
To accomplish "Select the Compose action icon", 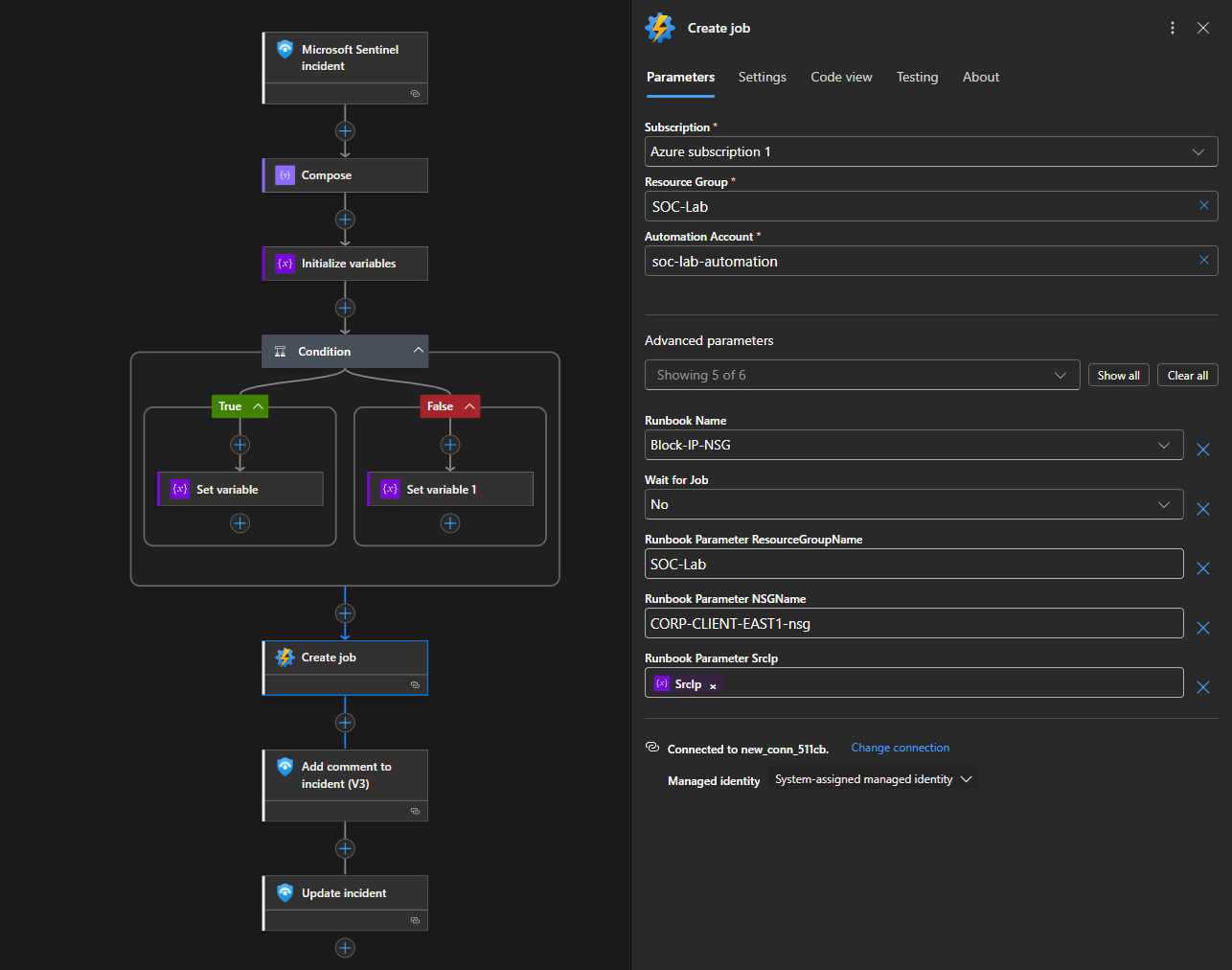I will pos(285,175).
